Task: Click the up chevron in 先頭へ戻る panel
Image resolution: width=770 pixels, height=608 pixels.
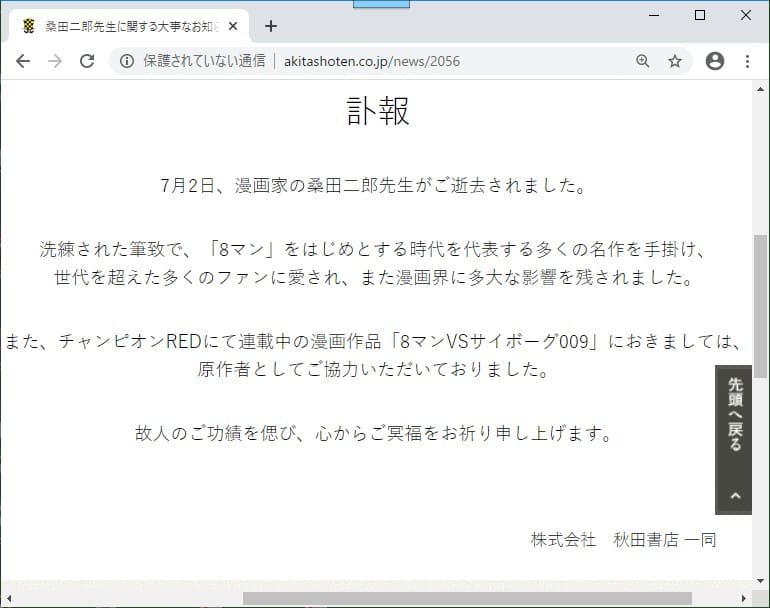Action: tap(735, 496)
